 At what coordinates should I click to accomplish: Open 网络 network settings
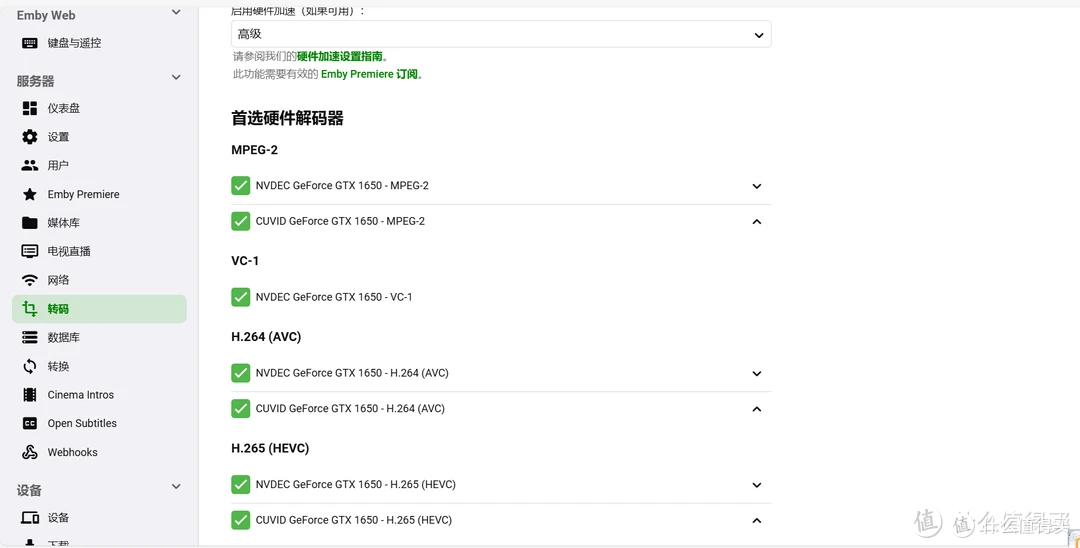[99, 280]
